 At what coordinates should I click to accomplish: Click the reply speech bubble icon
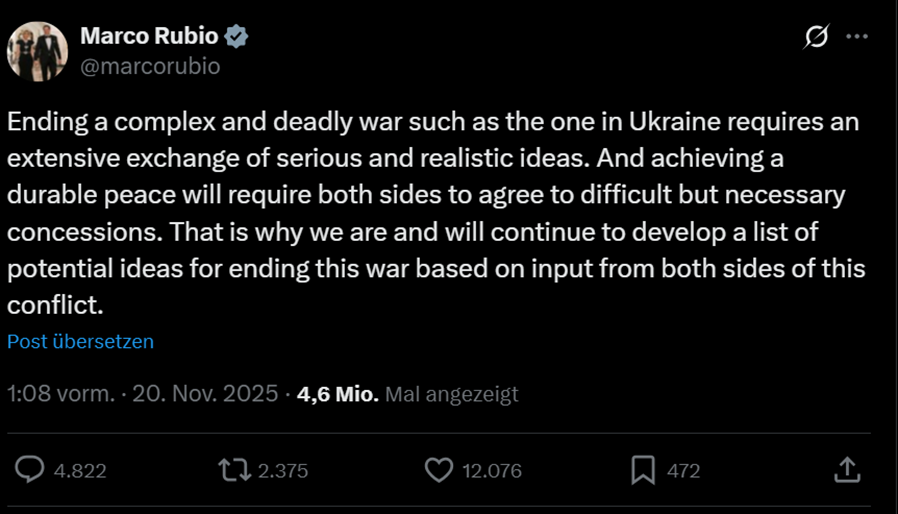(x=32, y=469)
